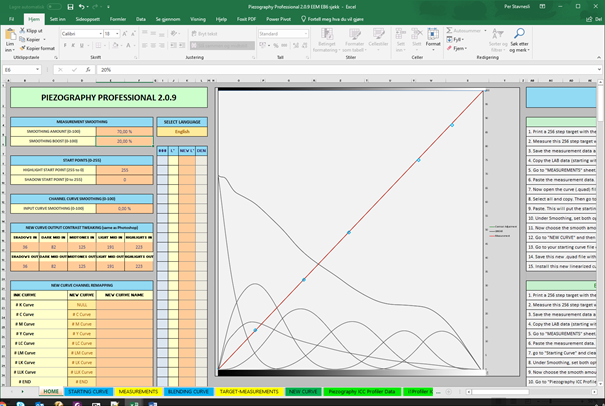This screenshot has width=605, height=406.
Task: Switch to the BLENDING CURVE sheet tab
Action: coord(187,392)
